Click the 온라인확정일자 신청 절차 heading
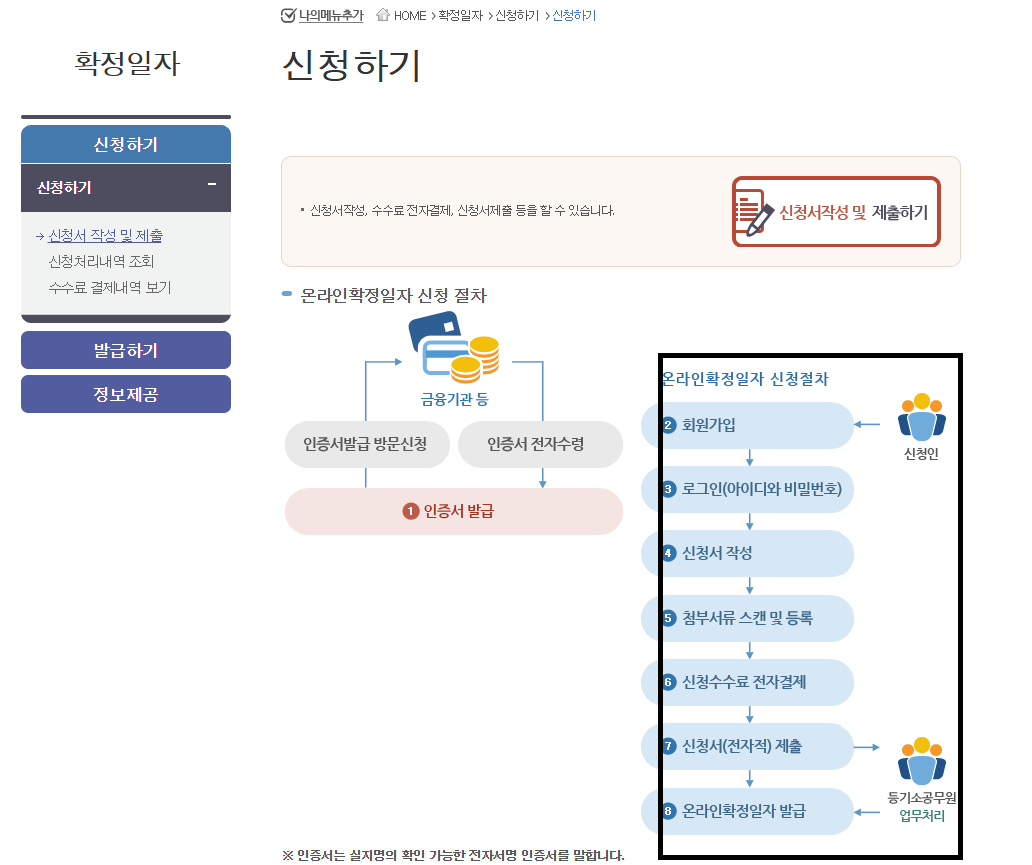The image size is (1032, 865). coord(393,296)
